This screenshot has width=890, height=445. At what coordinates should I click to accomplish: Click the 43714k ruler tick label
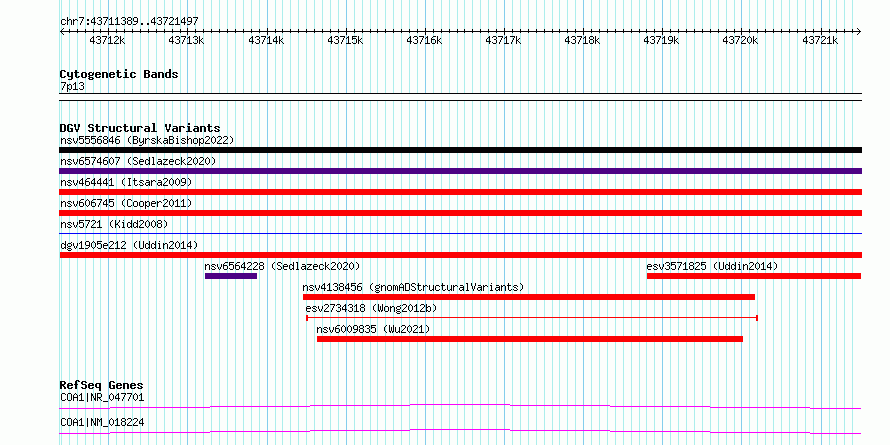(266, 40)
